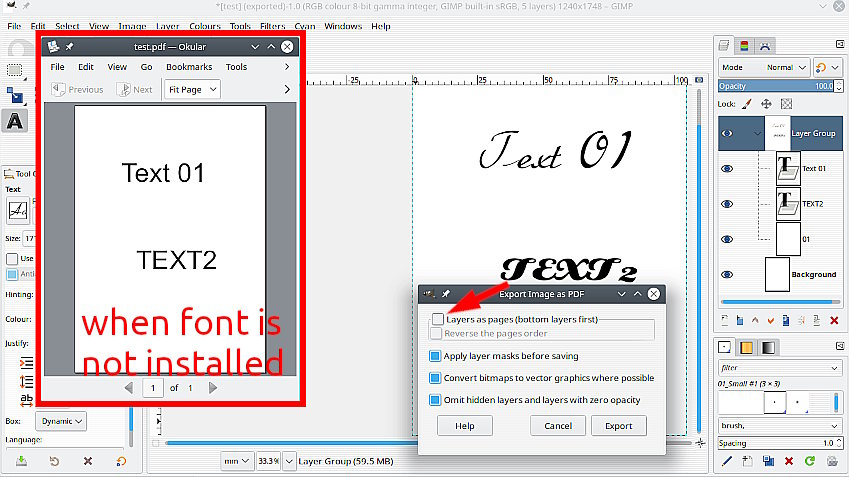Select the Text tool in toolbox
Screen dimensions: 849x477
pyautogui.click(x=15, y=121)
